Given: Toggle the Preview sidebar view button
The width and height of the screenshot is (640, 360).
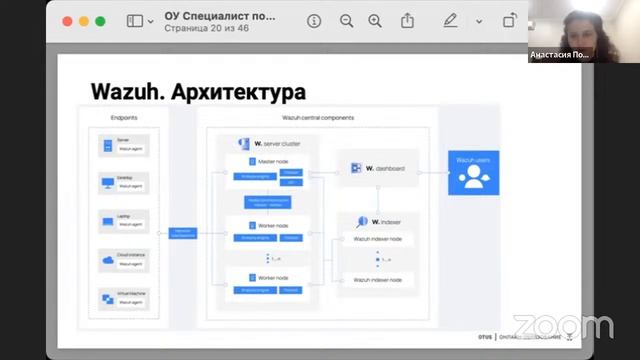Looking at the screenshot, I should coord(135,21).
